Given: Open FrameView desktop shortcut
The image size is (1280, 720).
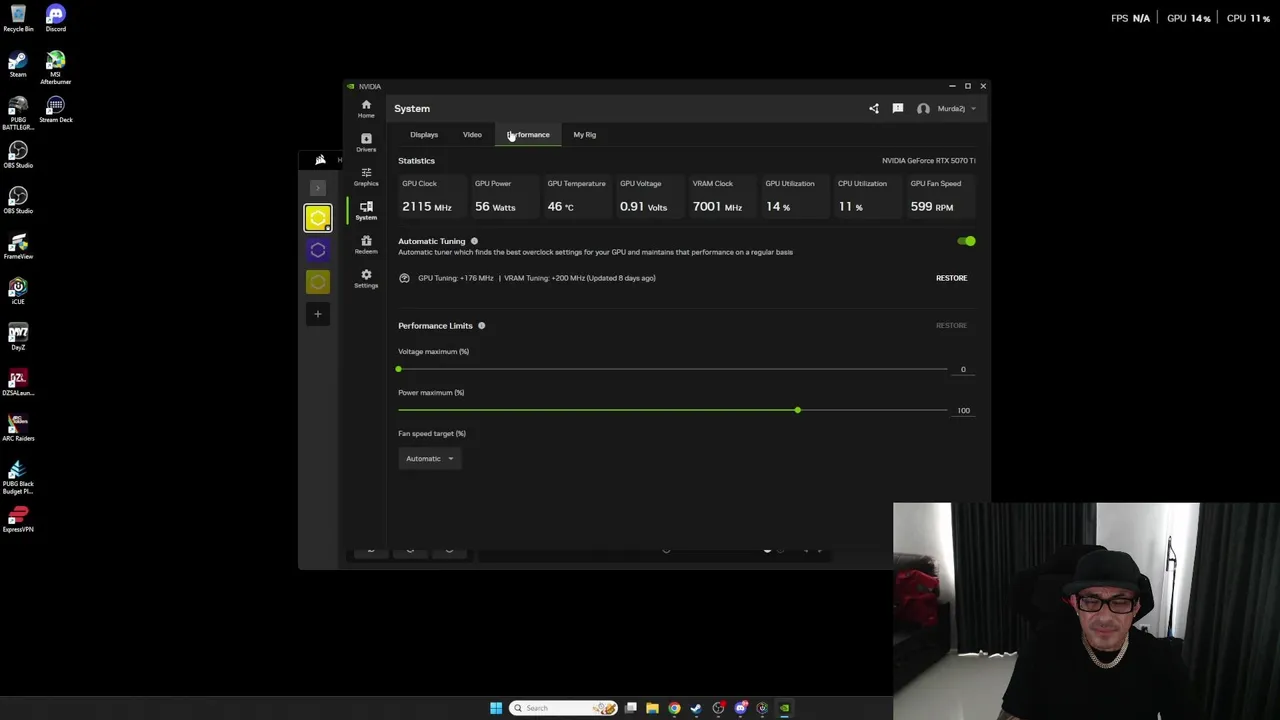Looking at the screenshot, I should pos(18,246).
